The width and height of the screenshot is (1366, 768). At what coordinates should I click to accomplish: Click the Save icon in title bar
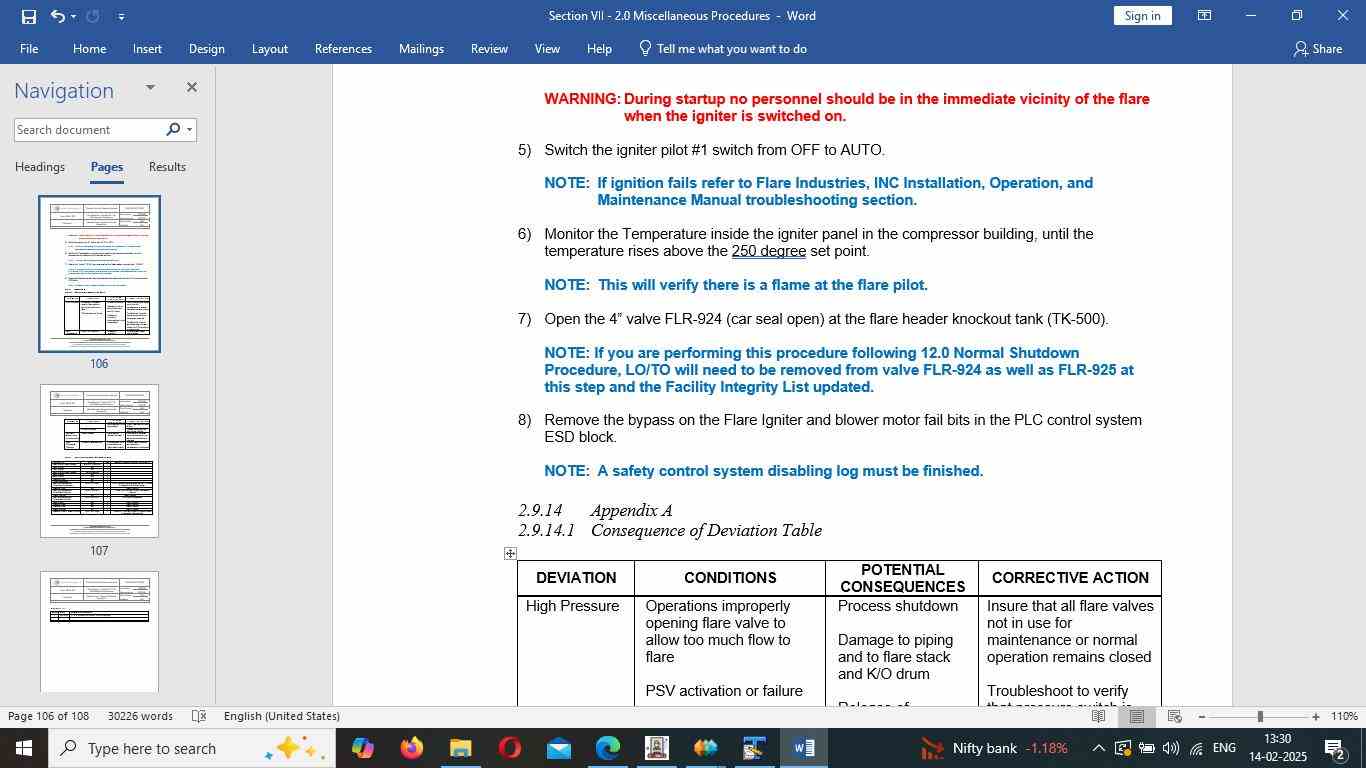coord(28,16)
